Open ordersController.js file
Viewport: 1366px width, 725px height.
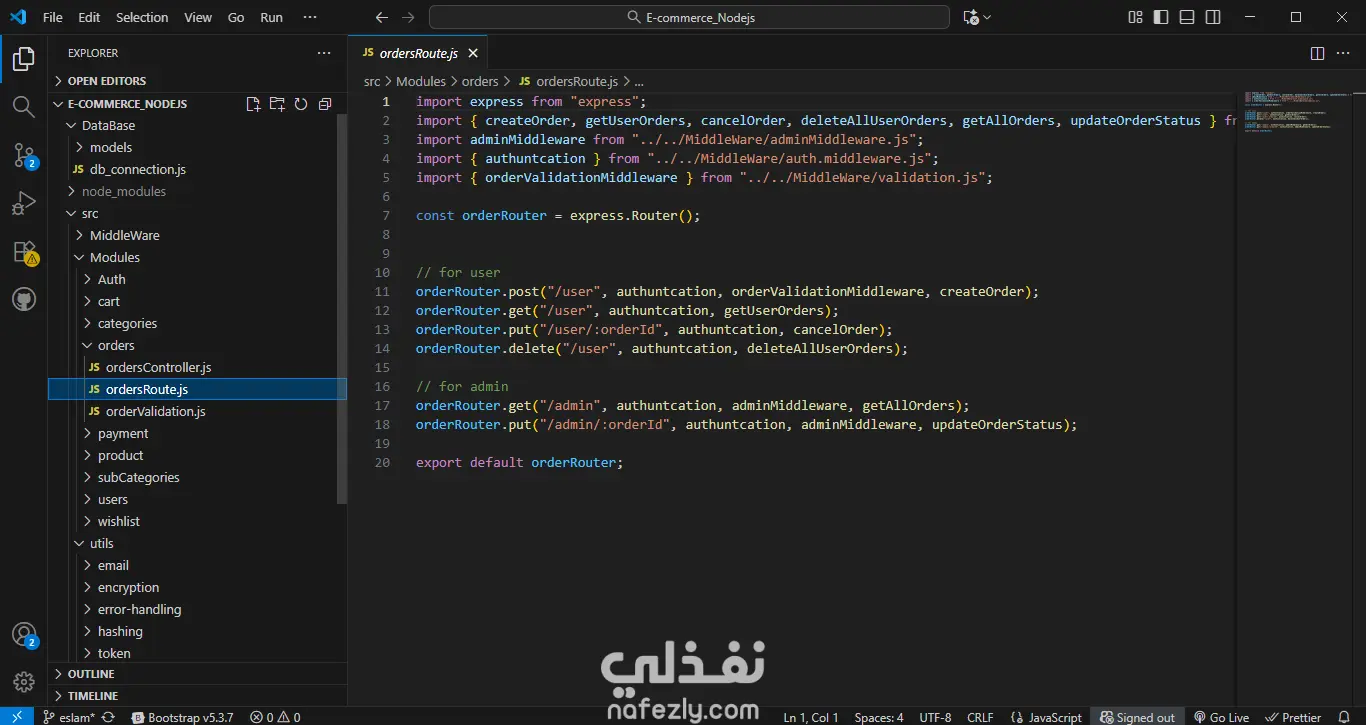pyautogui.click(x=158, y=367)
